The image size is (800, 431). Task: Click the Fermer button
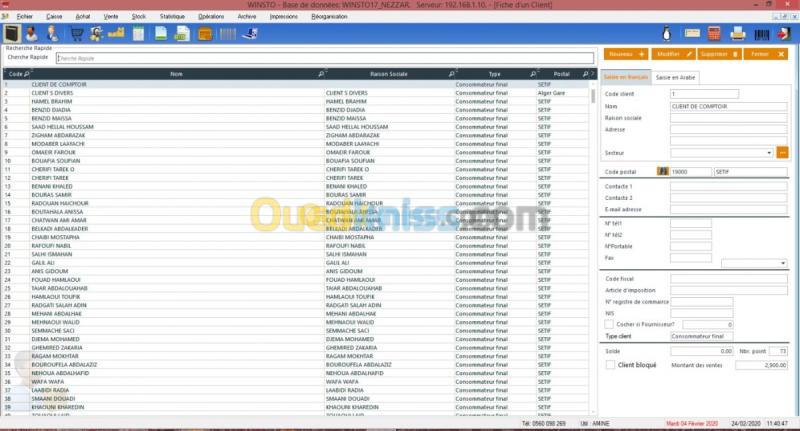click(x=766, y=54)
